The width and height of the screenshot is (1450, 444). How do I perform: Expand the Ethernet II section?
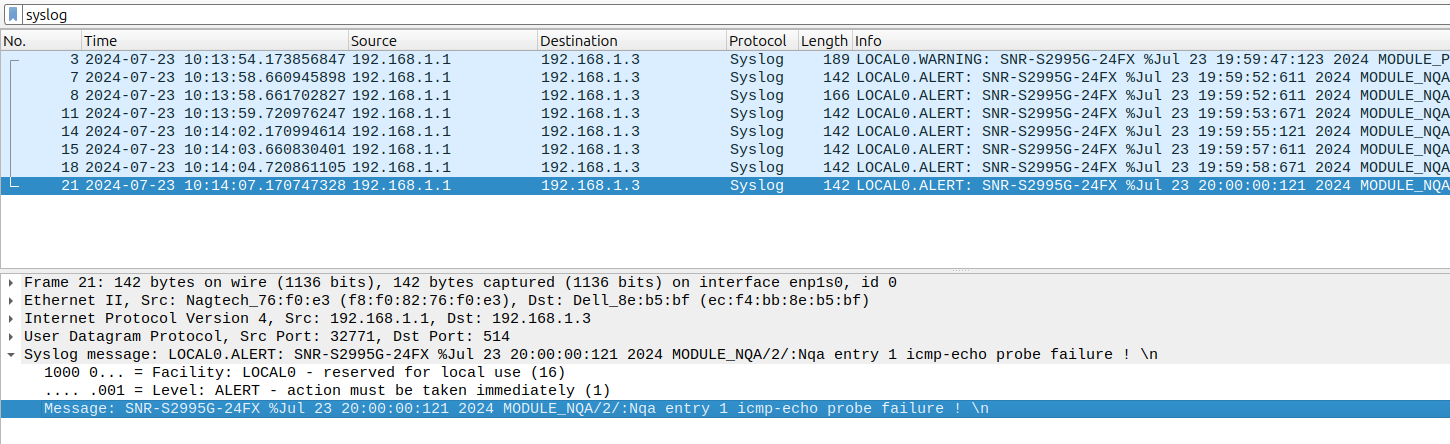(x=11, y=301)
